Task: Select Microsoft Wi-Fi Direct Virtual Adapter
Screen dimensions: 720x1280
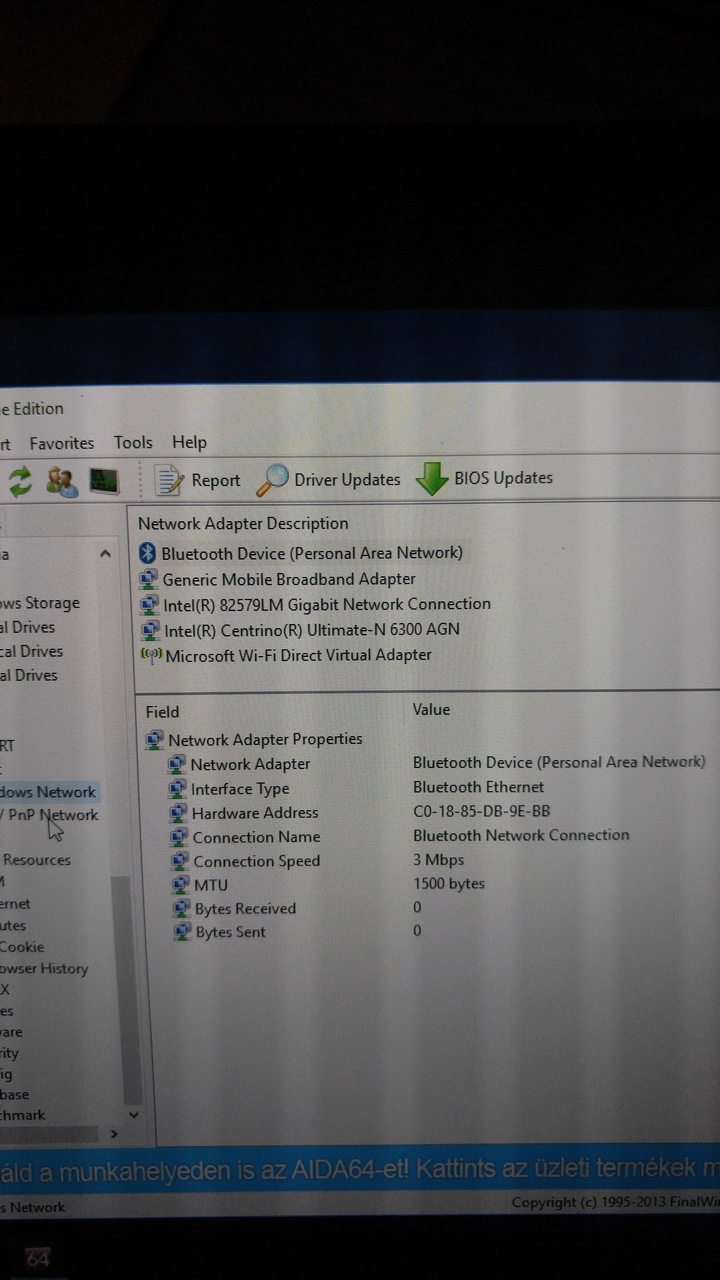Action: pos(286,655)
